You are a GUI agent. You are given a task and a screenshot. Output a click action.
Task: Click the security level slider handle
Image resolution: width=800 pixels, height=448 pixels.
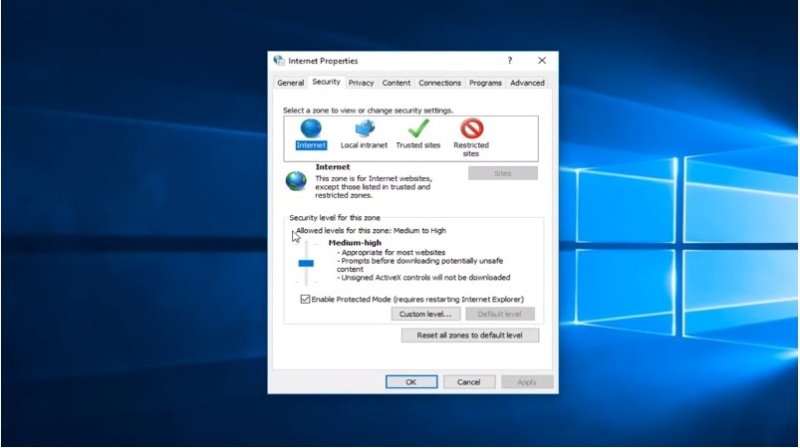[306, 263]
